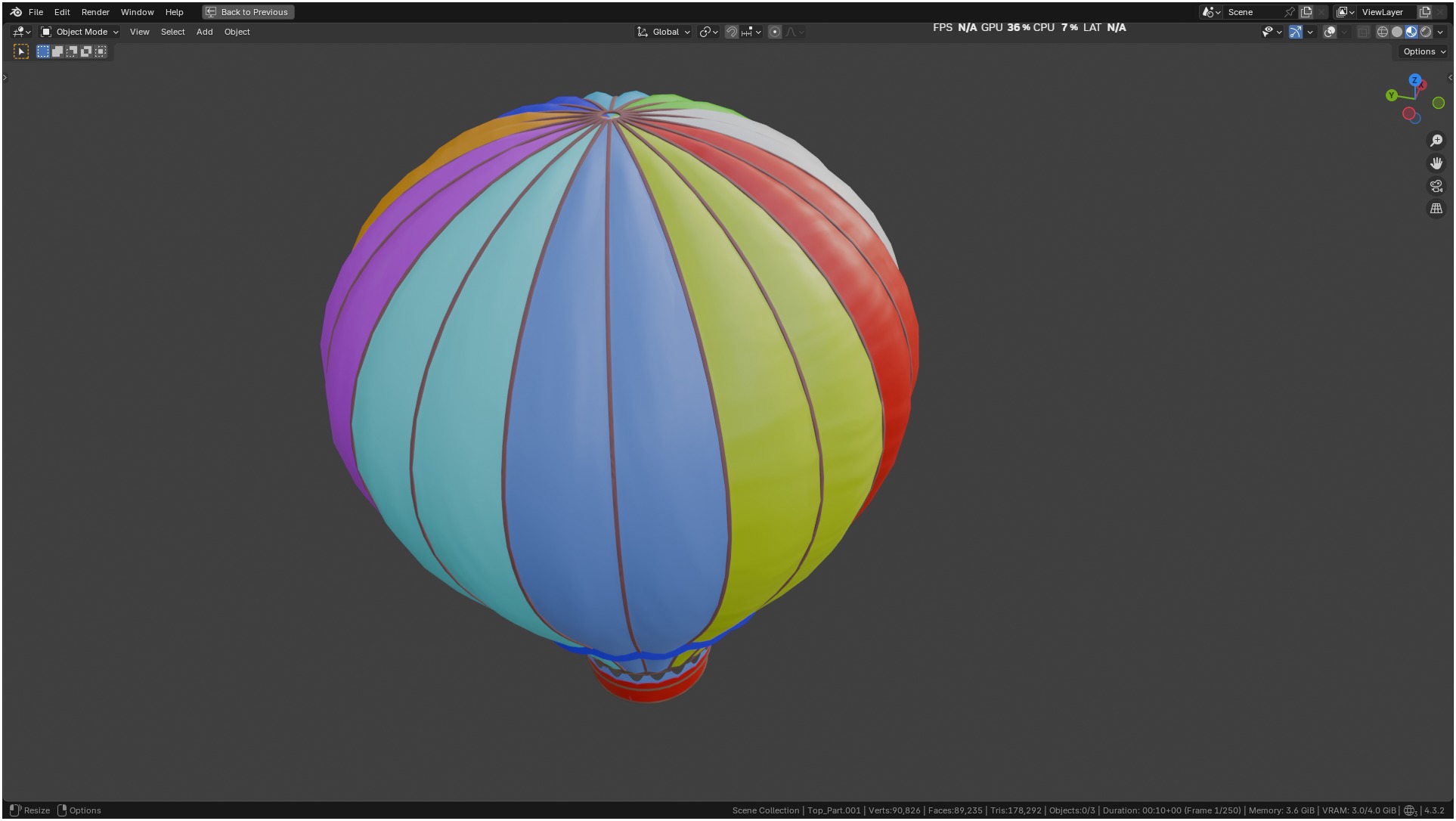Switch to Wireframe viewport shading
The height and width of the screenshot is (821, 1456).
1382,32
